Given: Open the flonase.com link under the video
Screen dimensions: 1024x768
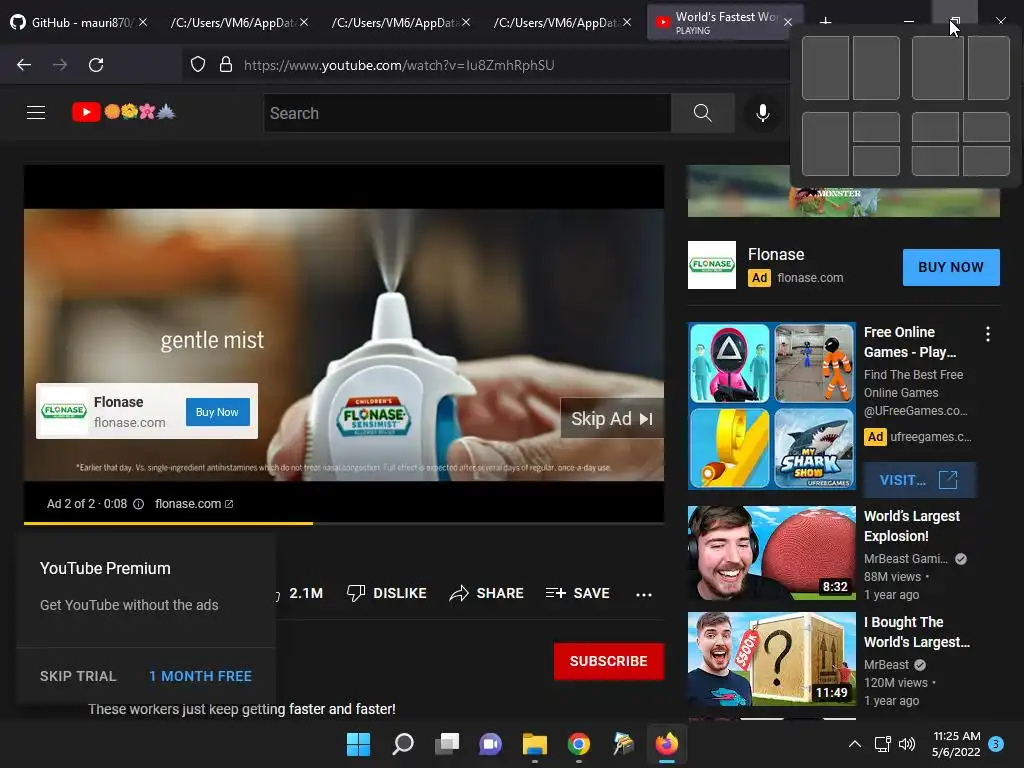Looking at the screenshot, I should (x=194, y=504).
